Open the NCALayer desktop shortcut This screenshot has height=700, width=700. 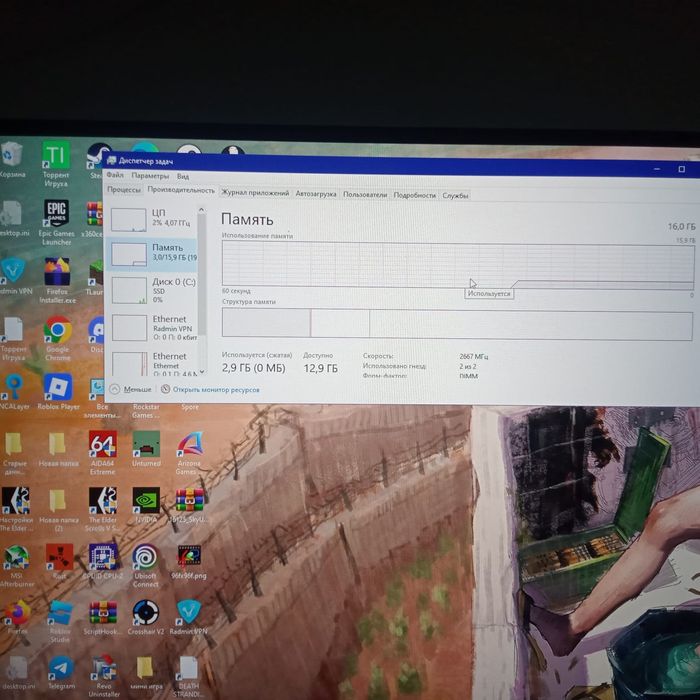pos(13,391)
